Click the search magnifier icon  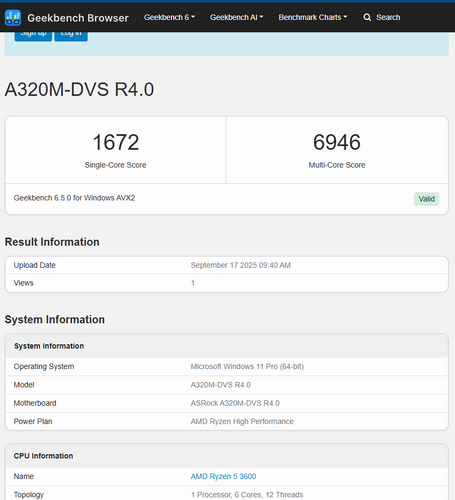point(367,17)
